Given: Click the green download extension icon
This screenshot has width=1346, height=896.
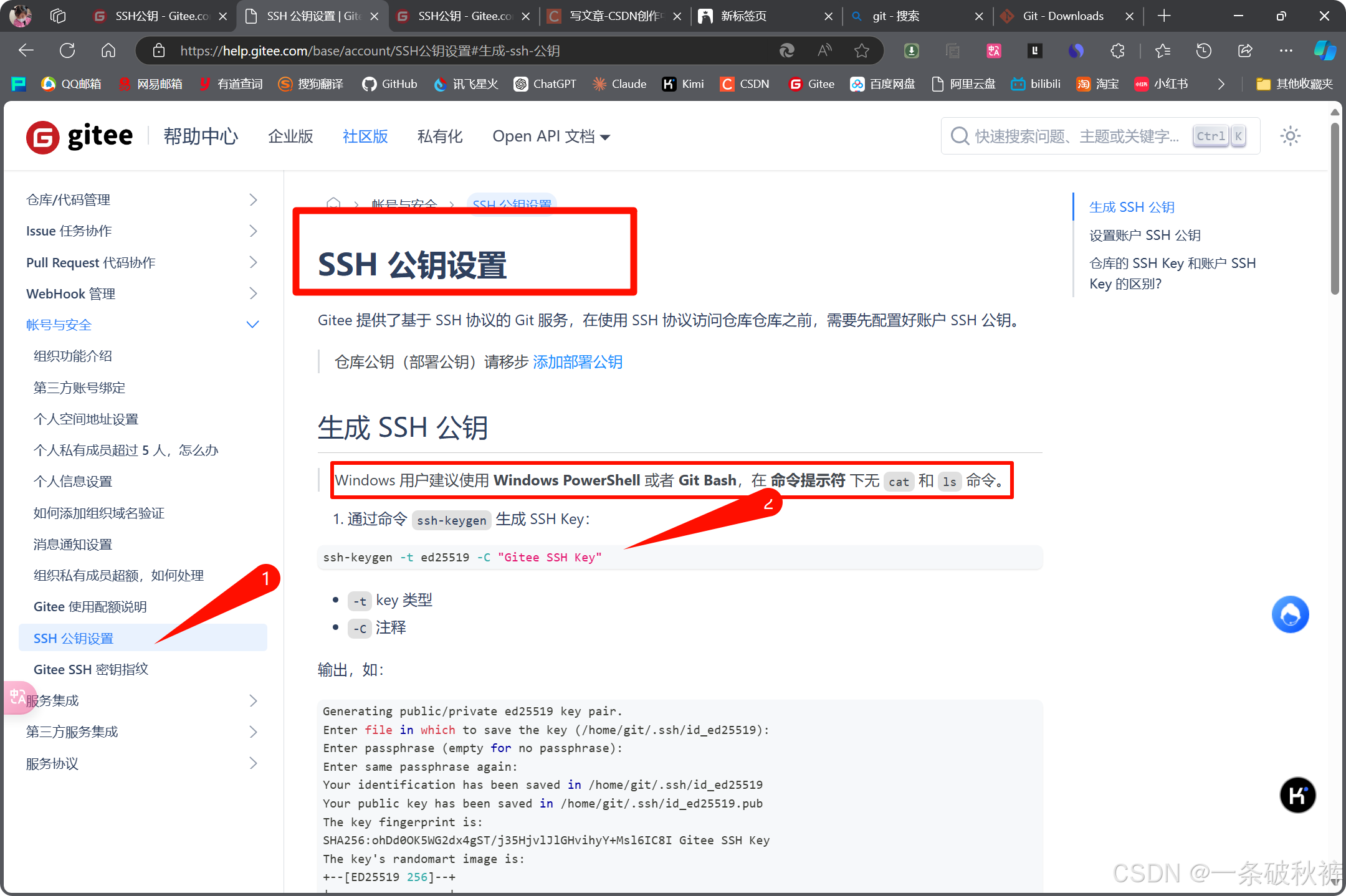Looking at the screenshot, I should point(911,50).
